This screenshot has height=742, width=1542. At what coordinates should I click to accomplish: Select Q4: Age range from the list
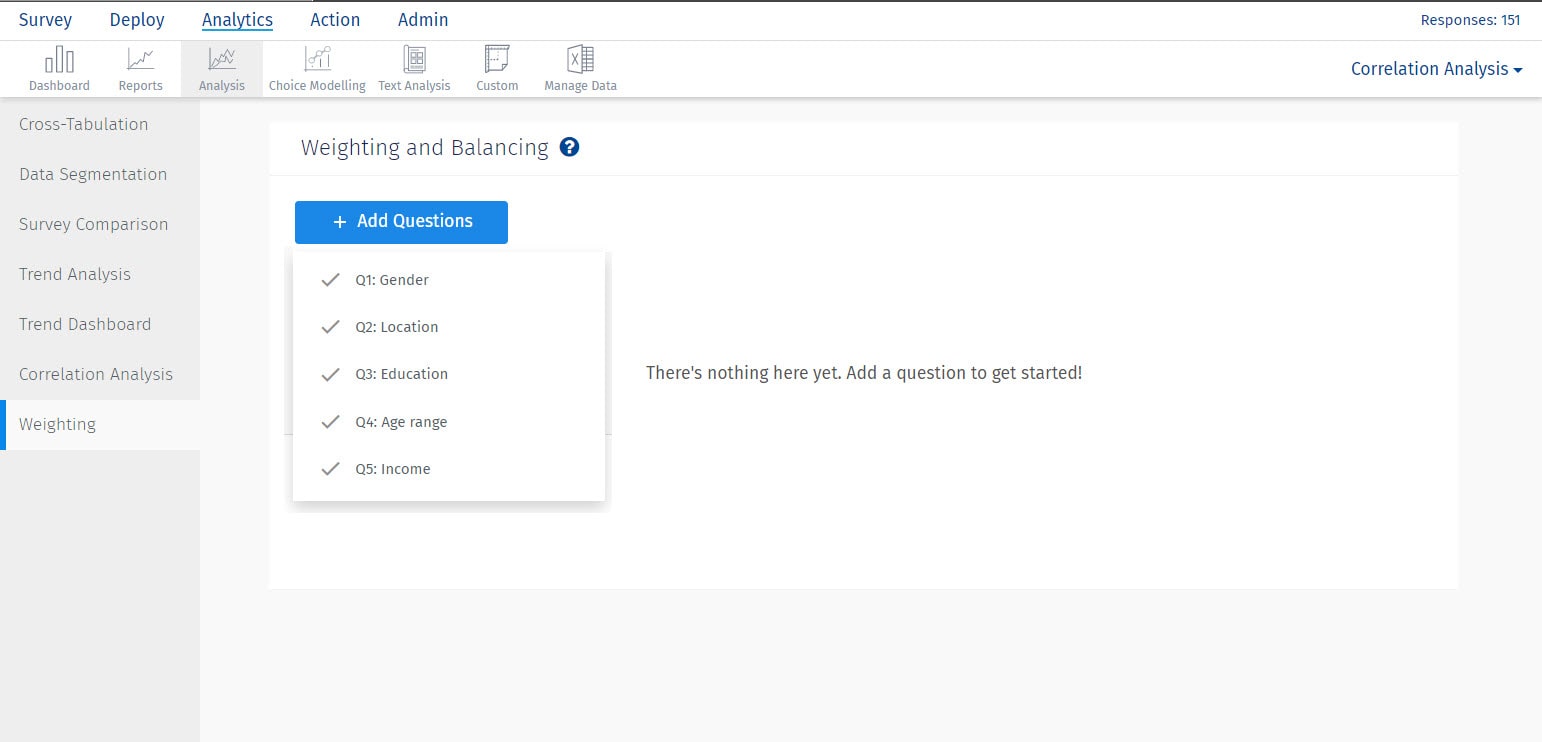pyautogui.click(x=400, y=421)
